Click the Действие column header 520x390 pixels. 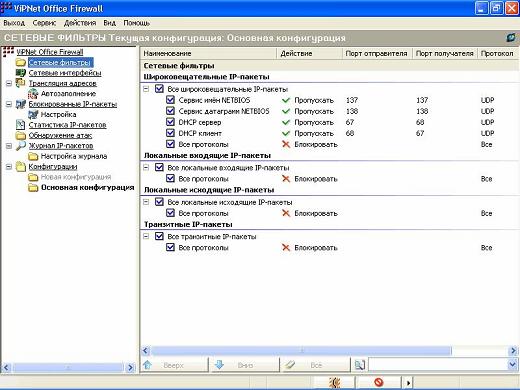(309, 53)
